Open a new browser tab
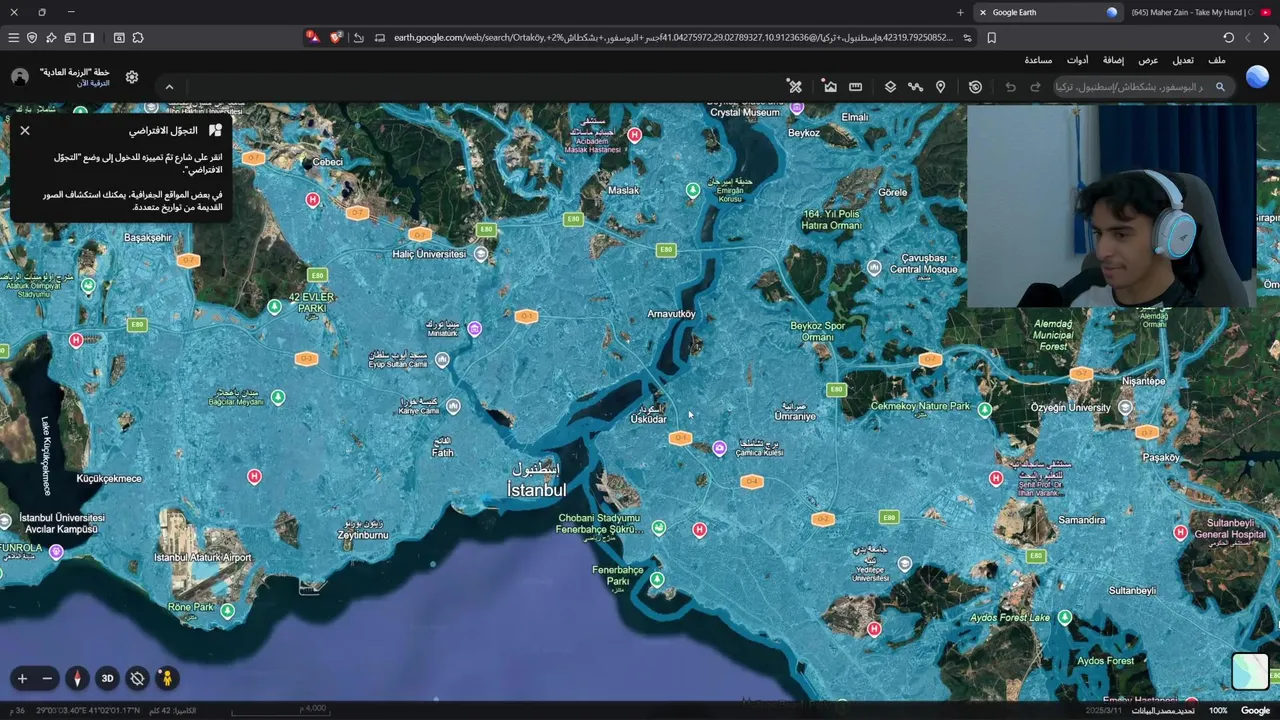This screenshot has width=1280, height=720. (960, 12)
